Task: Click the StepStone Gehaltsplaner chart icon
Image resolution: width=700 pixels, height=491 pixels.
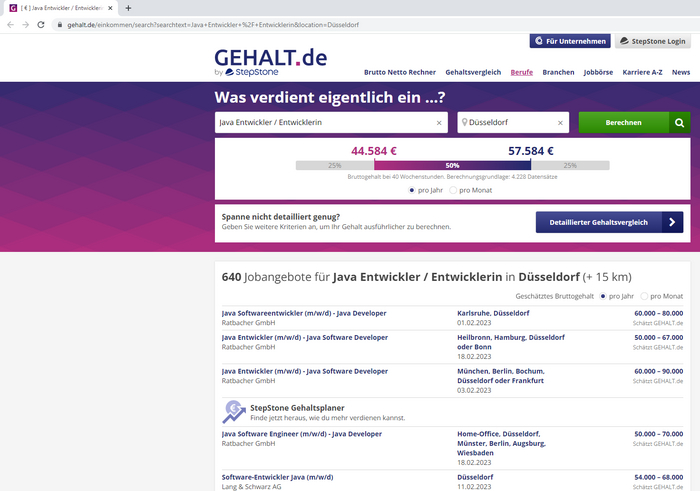Action: (234, 412)
